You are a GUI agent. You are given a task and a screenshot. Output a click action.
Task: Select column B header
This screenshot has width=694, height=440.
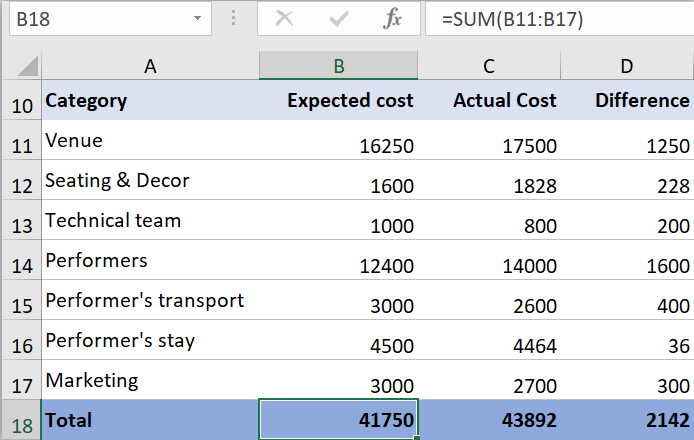point(339,66)
